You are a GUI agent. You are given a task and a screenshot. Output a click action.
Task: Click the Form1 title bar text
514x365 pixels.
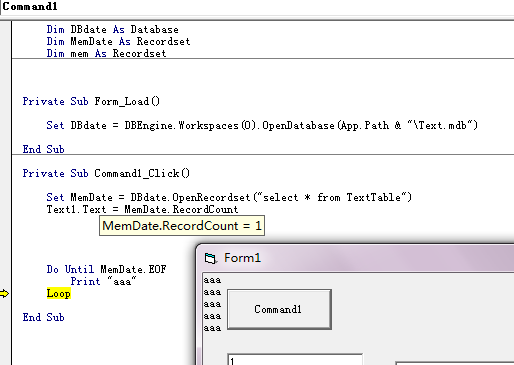point(242,258)
